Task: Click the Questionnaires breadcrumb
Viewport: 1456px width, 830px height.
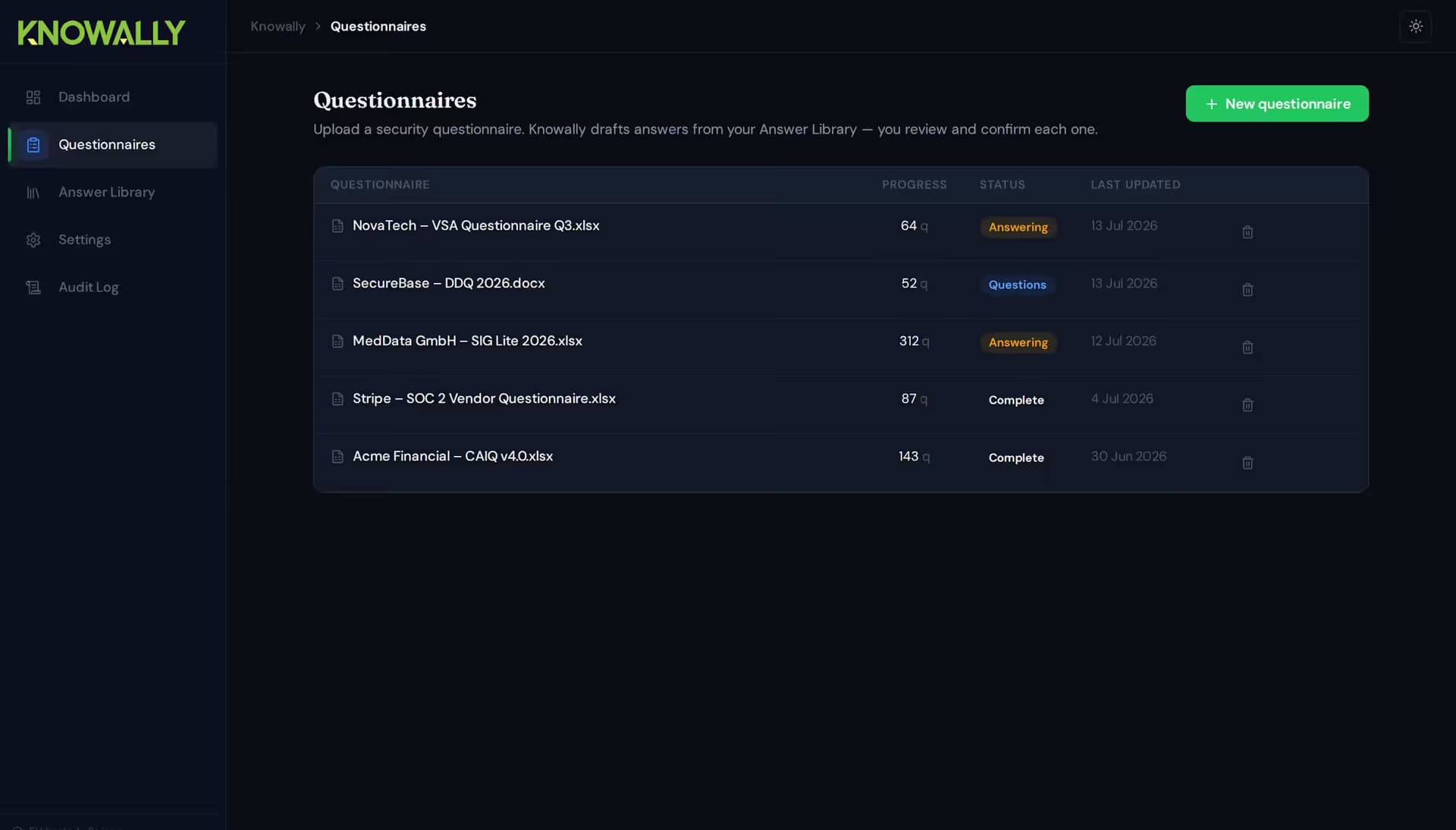Action: [378, 27]
